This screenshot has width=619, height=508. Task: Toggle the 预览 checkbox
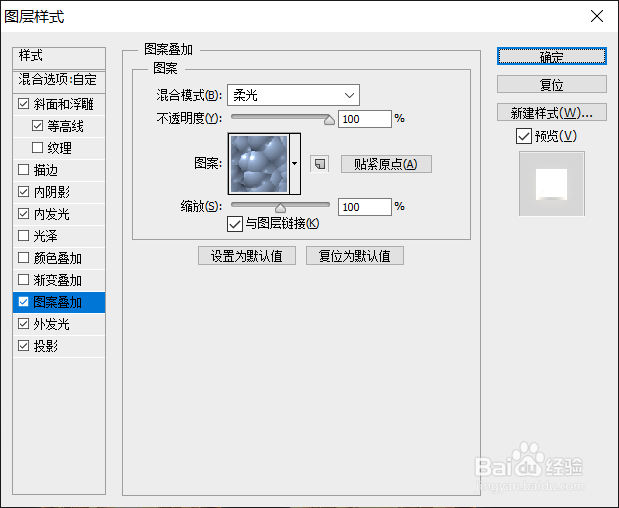click(523, 136)
